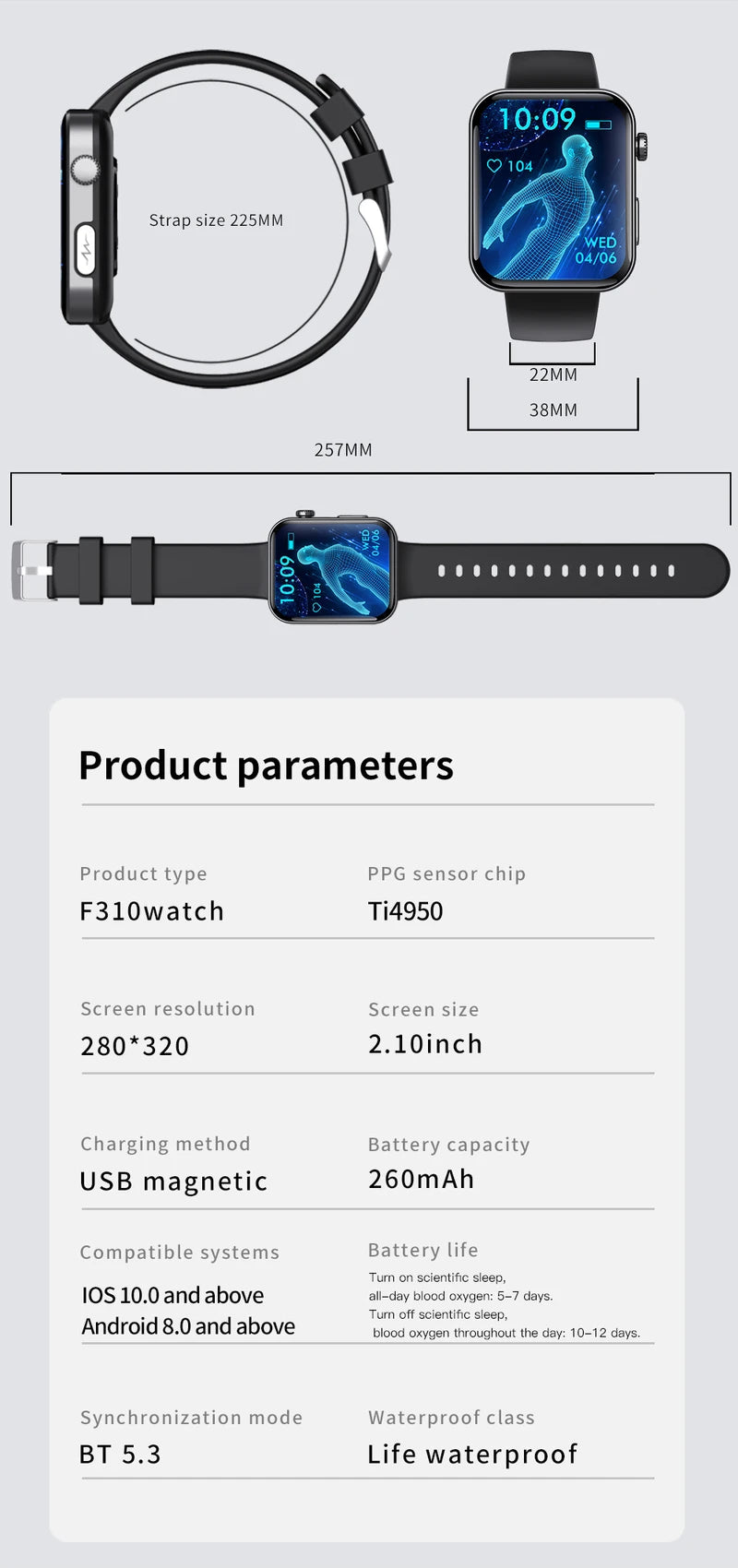This screenshot has width=738, height=1568.
Task: Click the Ti4950 PPG sensor chip value
Action: (x=405, y=911)
